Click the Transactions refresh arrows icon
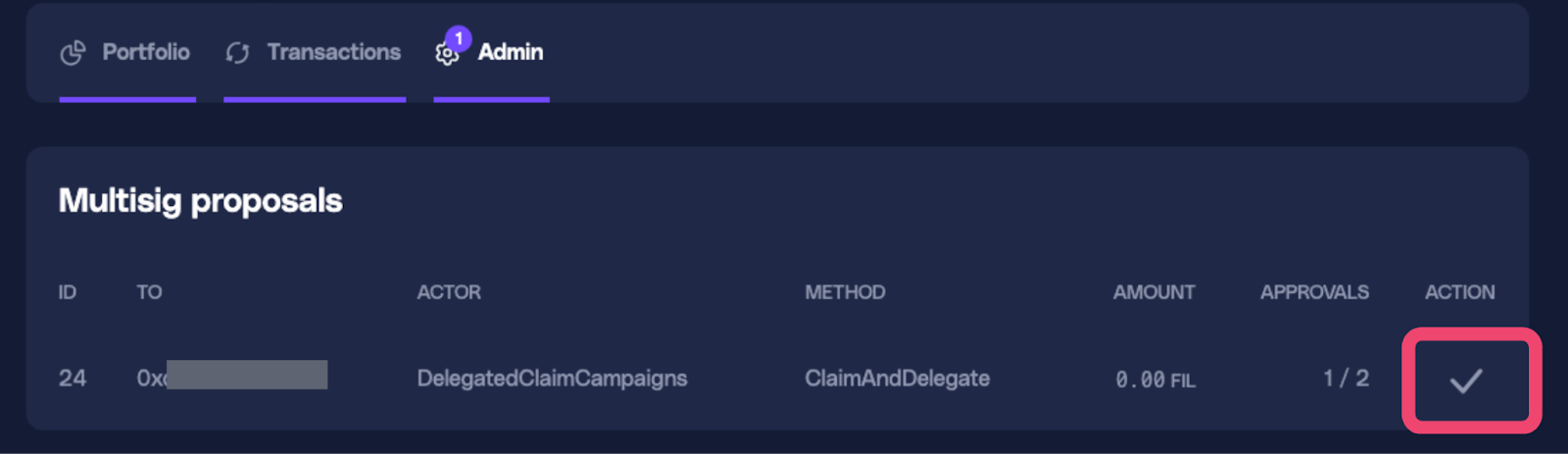The width and height of the screenshot is (1568, 454). tap(237, 53)
